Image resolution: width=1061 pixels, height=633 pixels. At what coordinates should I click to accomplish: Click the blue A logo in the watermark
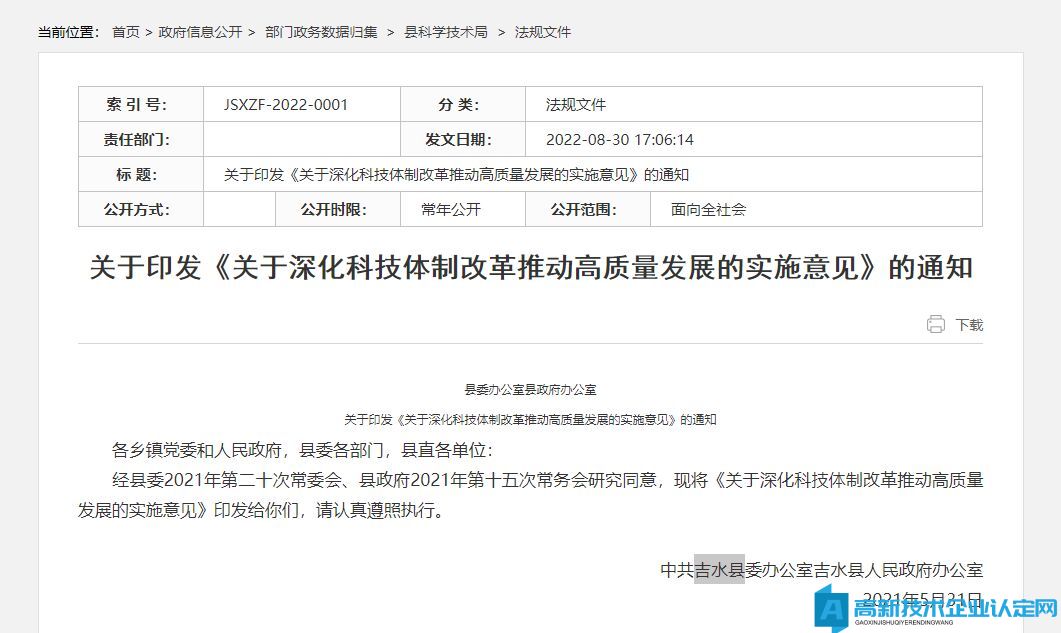832,607
